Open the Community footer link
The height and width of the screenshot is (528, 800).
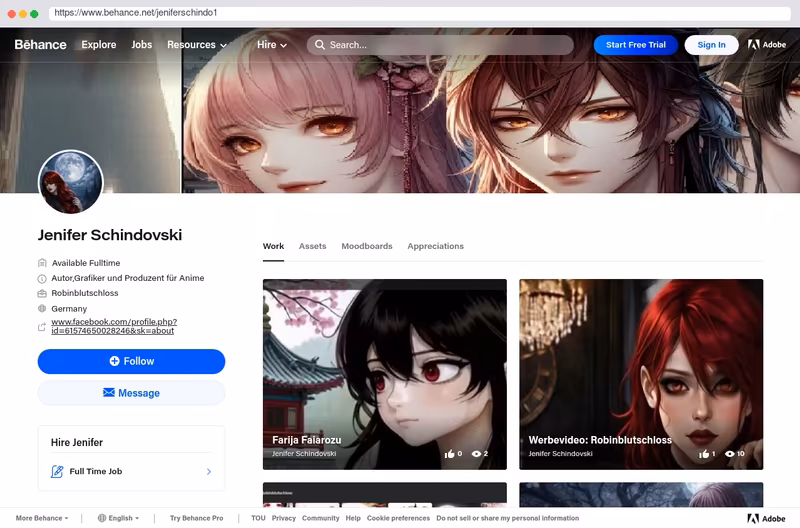coord(320,518)
